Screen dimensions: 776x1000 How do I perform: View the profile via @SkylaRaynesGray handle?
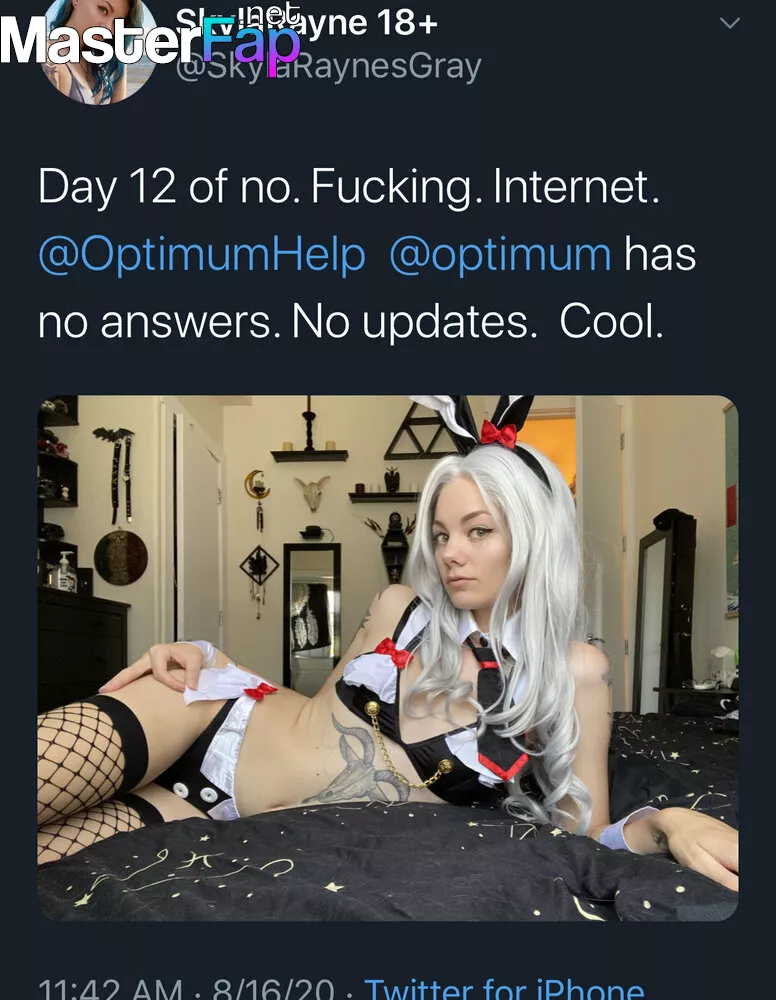click(x=328, y=67)
